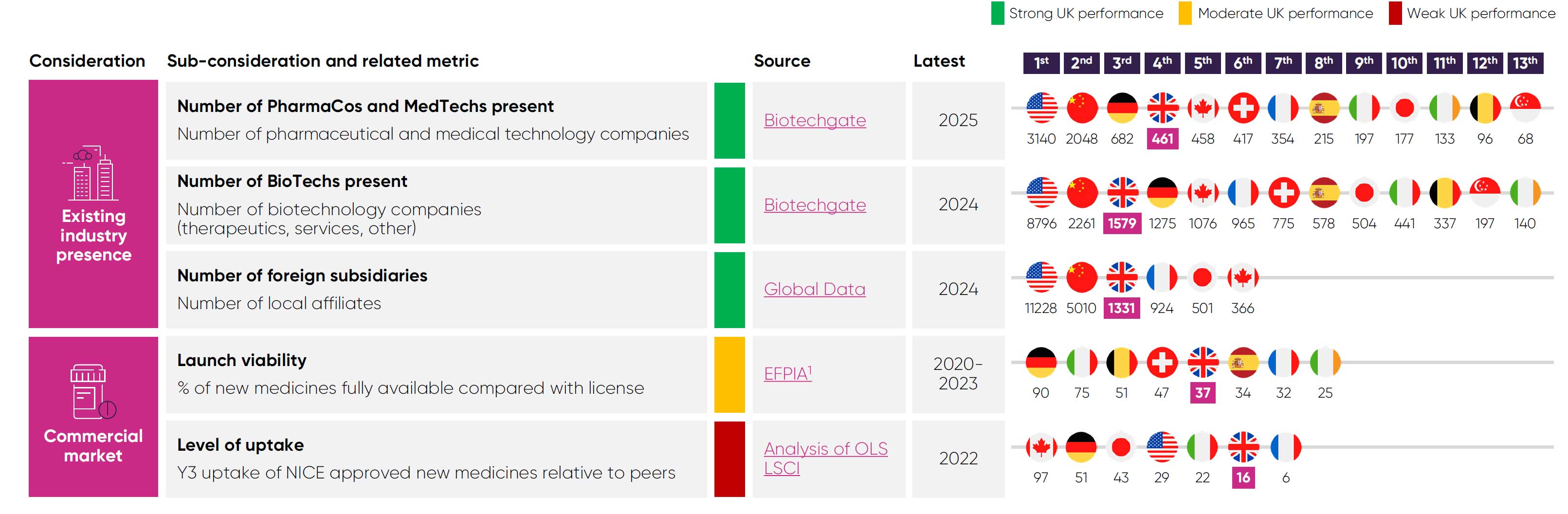Open the Biotechgate link in the PharmaCos row
Viewport: 1568px width, 514px height.
point(815,121)
